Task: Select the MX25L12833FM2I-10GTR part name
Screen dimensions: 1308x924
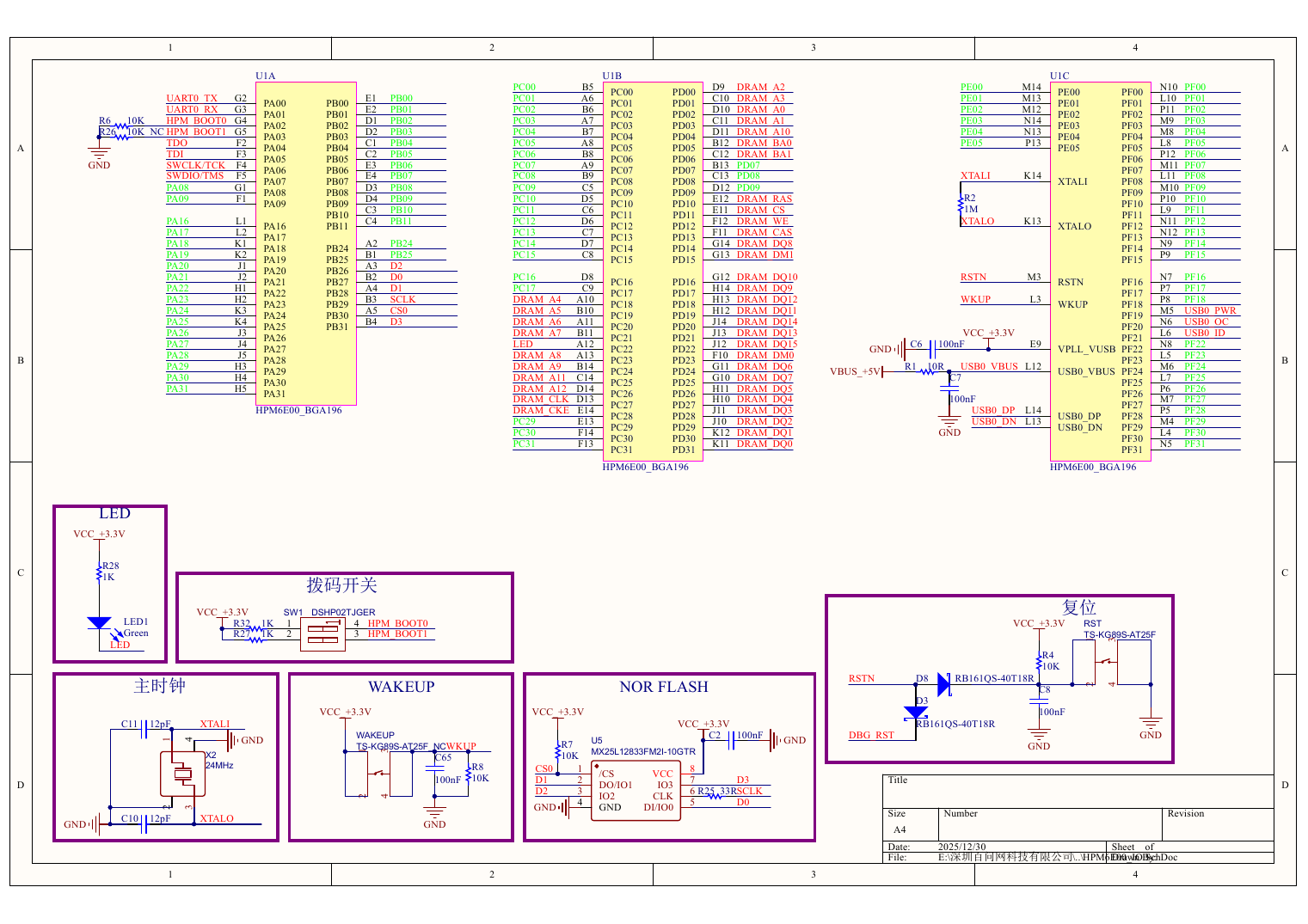Action: [643, 751]
